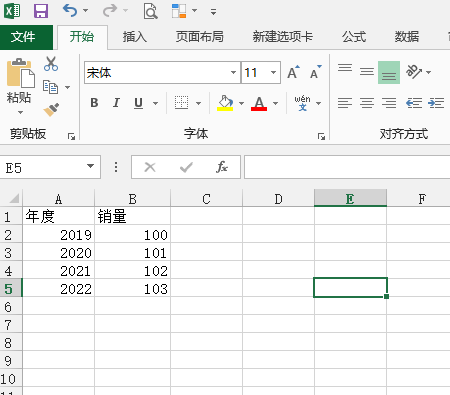Toggle align text right
Viewport: 450px width, 395px height.
tap(389, 103)
